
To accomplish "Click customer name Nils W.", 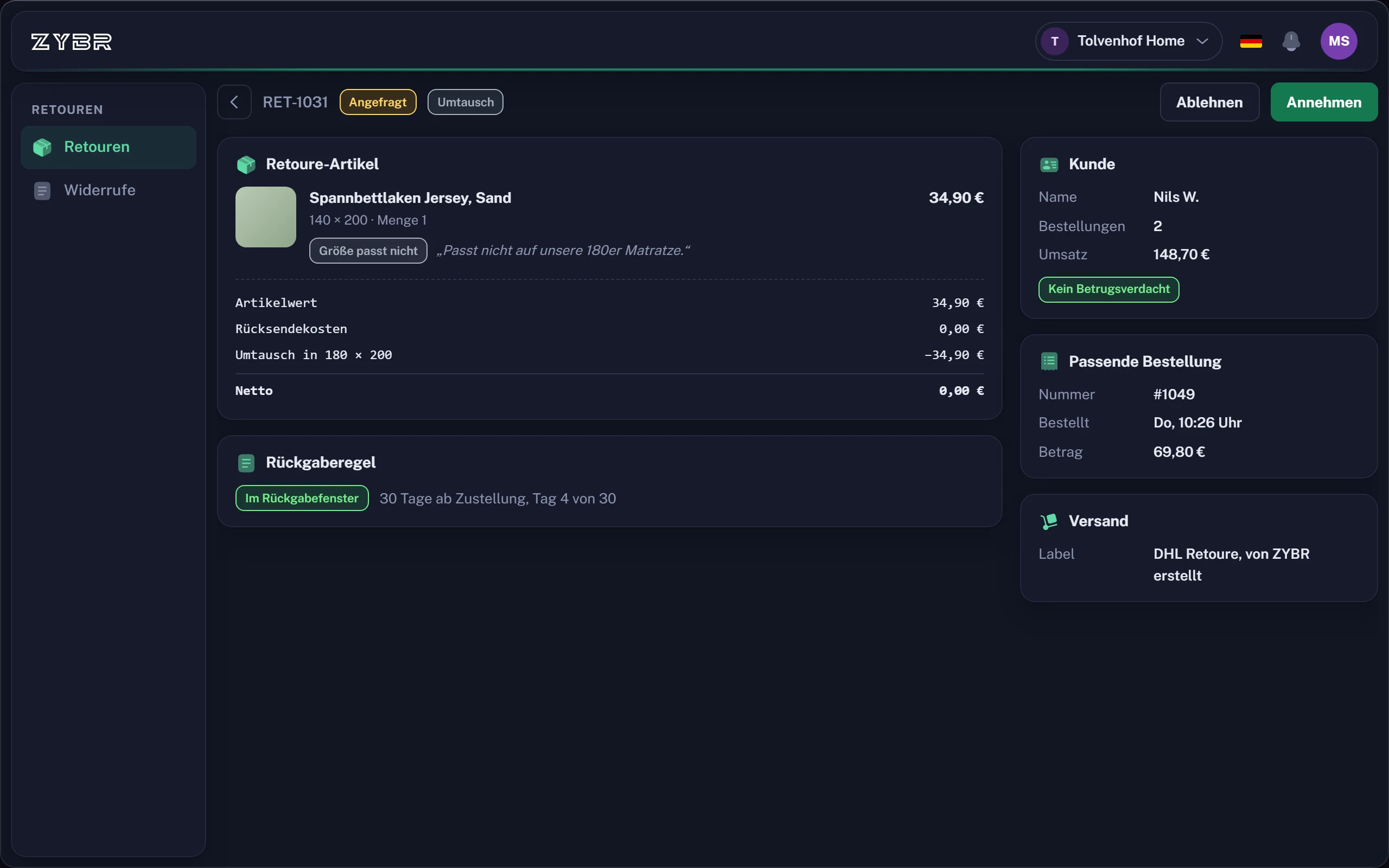I will (1176, 197).
